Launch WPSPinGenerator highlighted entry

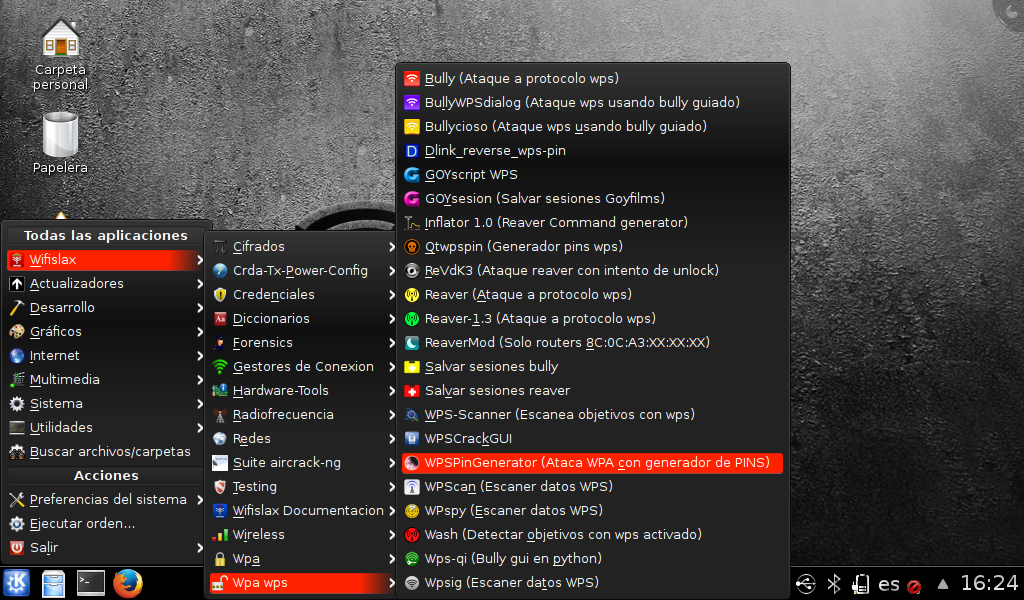click(x=592, y=463)
